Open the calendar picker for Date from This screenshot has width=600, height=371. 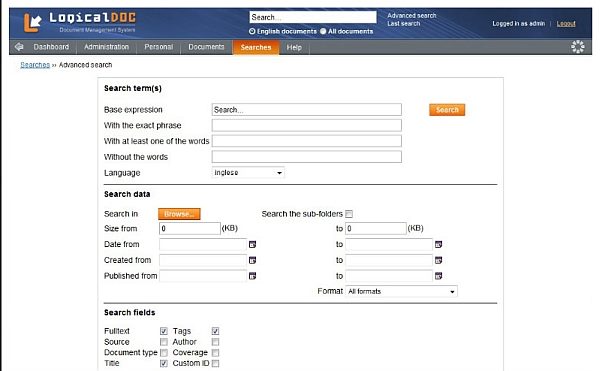pyautogui.click(x=252, y=244)
